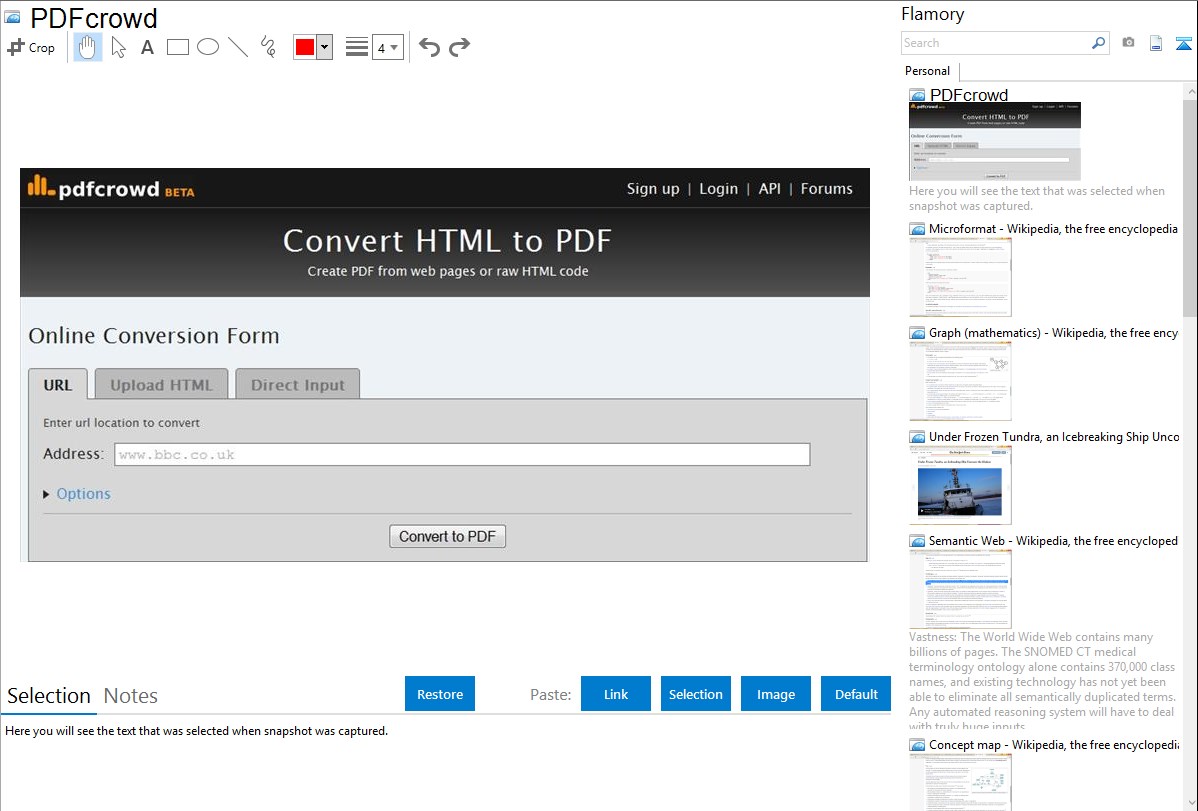
Task: Switch to the Notes tab
Action: [131, 696]
